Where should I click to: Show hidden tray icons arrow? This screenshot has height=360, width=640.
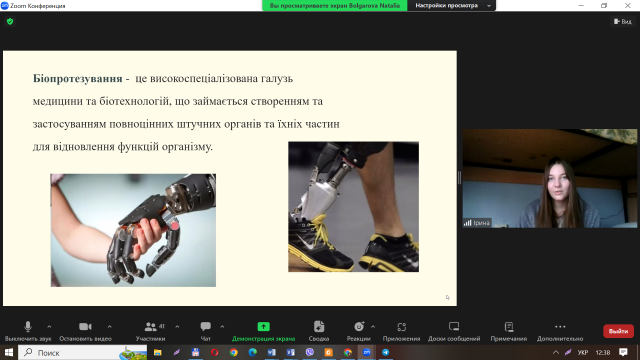[556, 352]
